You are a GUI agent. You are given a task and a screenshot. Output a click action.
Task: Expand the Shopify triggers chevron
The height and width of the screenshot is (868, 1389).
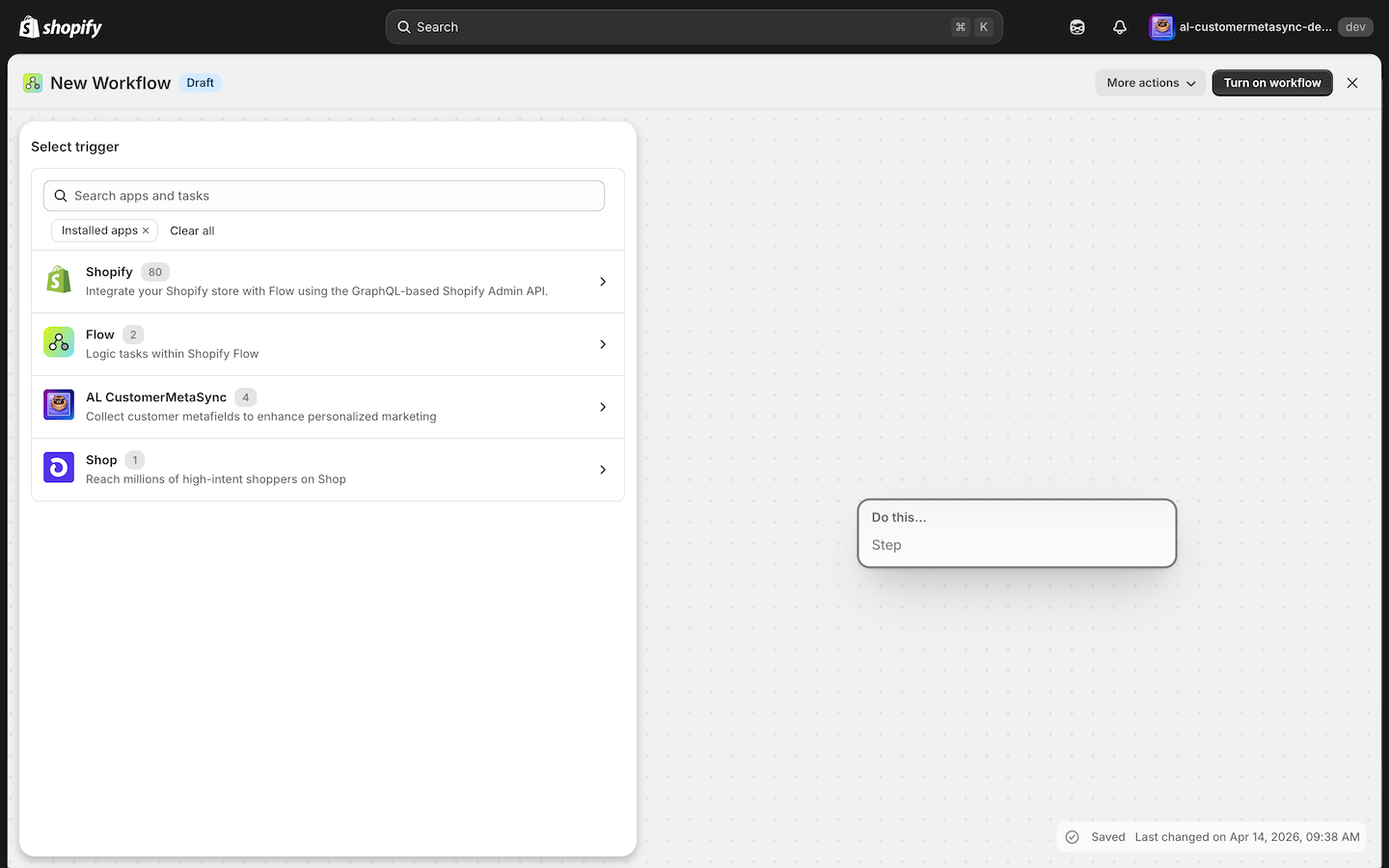[603, 282]
